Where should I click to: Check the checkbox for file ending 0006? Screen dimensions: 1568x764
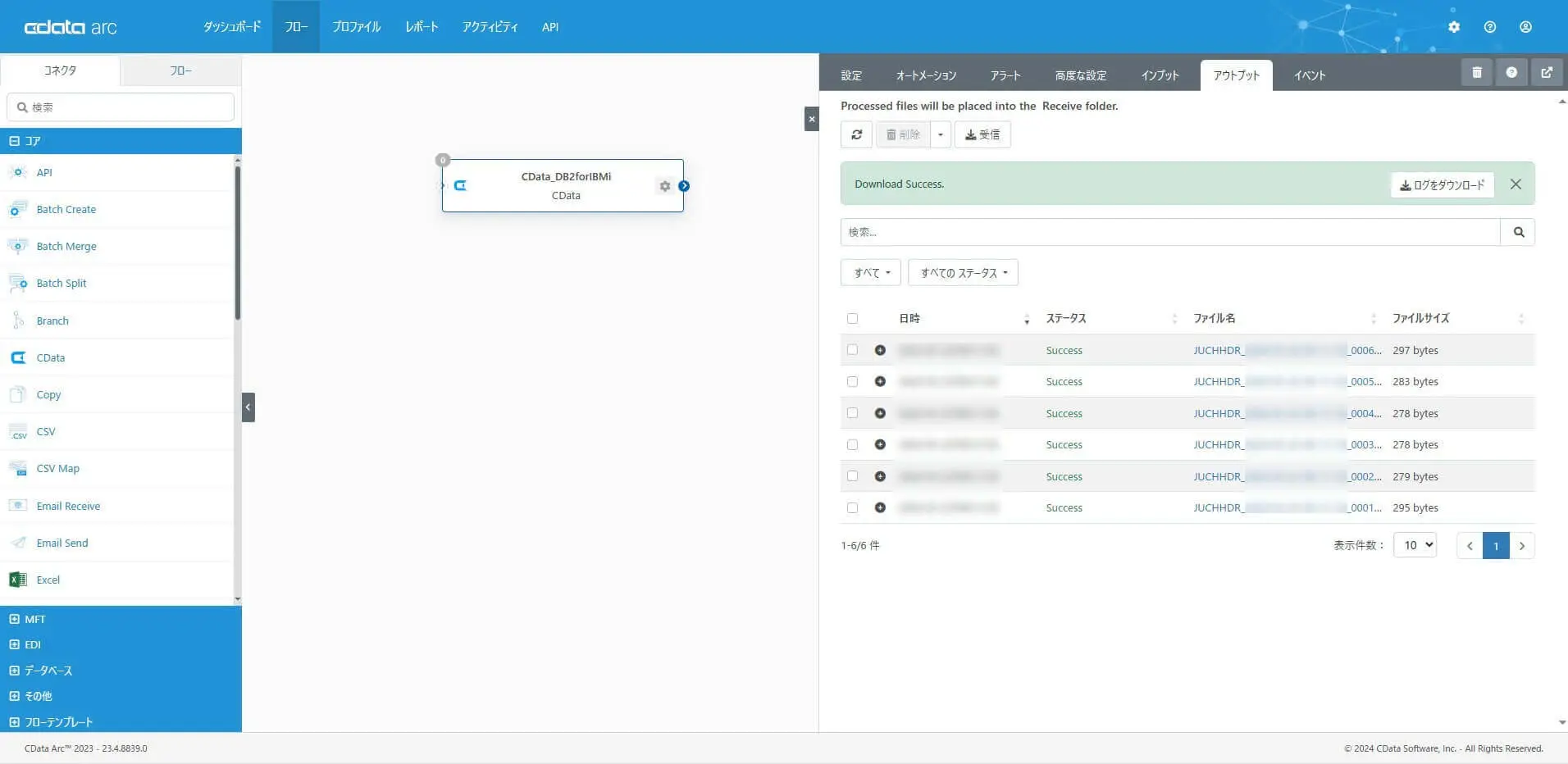tap(853, 349)
